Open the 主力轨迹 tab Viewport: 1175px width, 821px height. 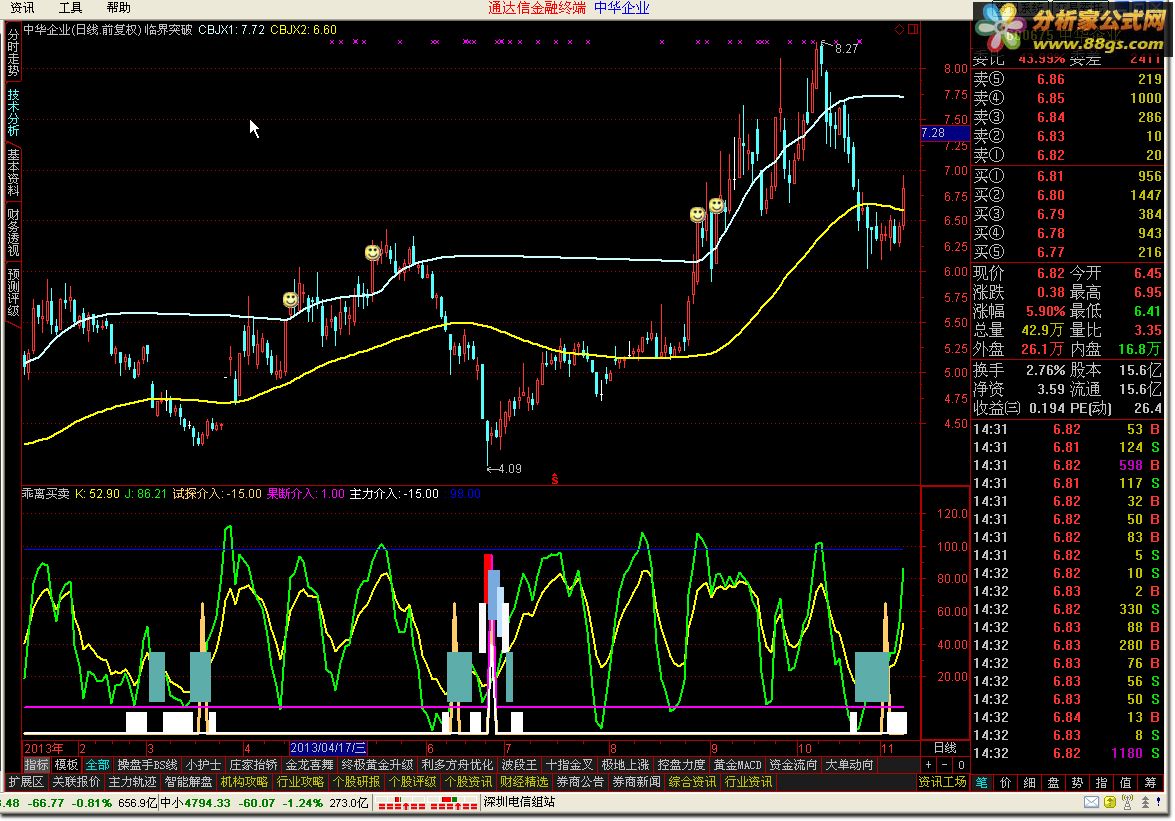click(132, 782)
